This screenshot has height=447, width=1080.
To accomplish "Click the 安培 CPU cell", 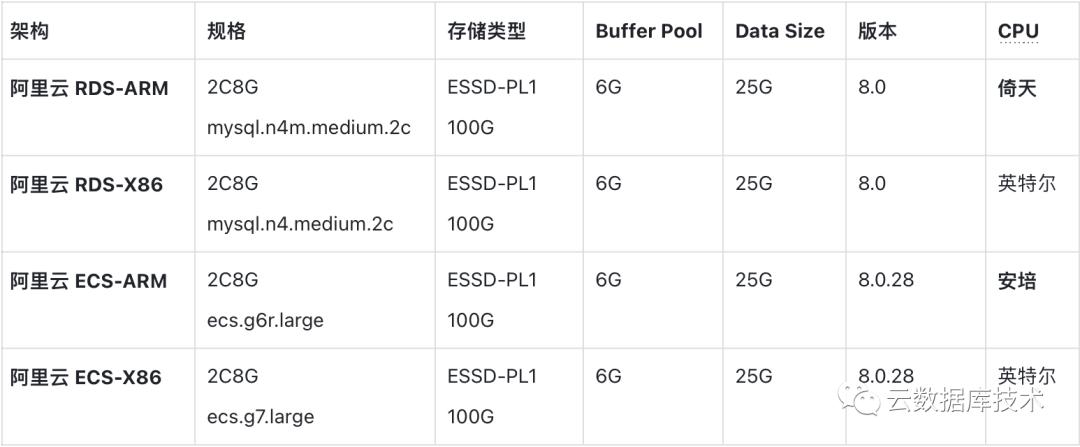I will 1017,281.
